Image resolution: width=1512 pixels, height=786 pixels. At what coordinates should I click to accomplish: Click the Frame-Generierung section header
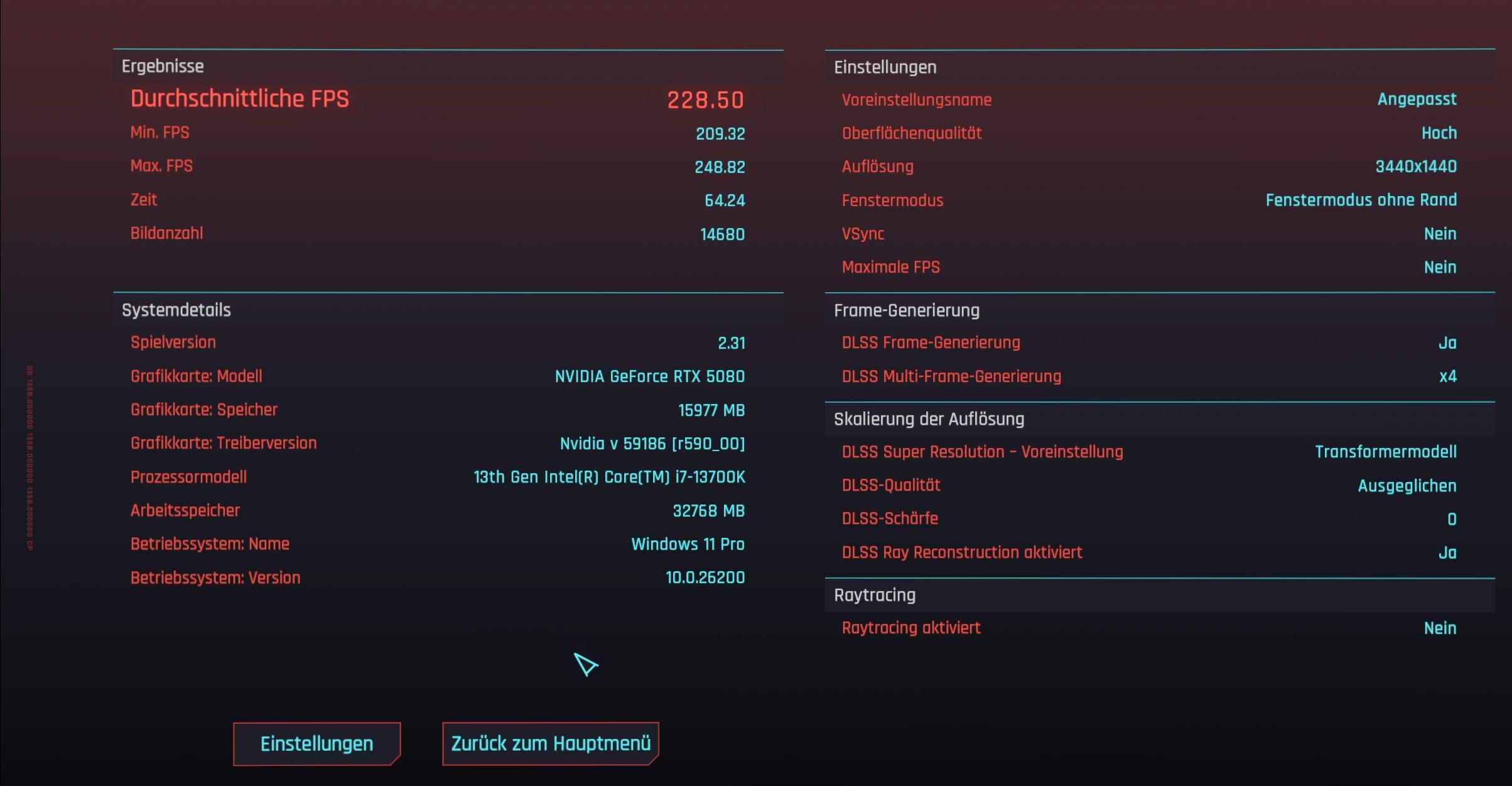(x=906, y=310)
